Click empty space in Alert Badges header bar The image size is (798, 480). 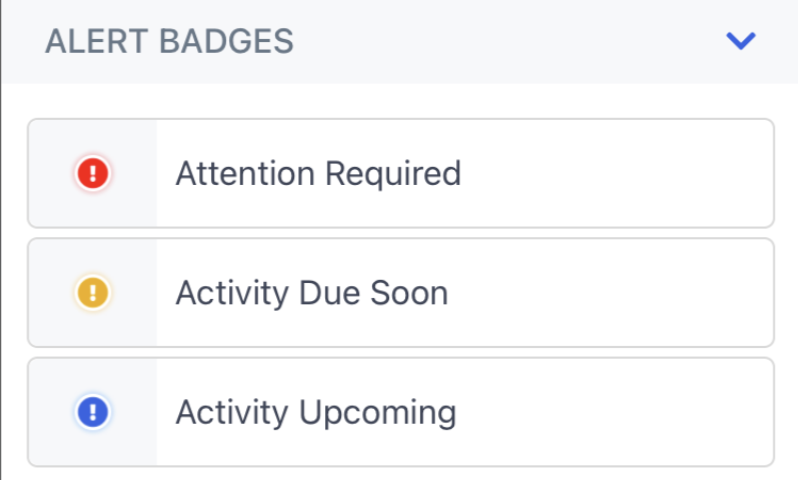tap(509, 41)
